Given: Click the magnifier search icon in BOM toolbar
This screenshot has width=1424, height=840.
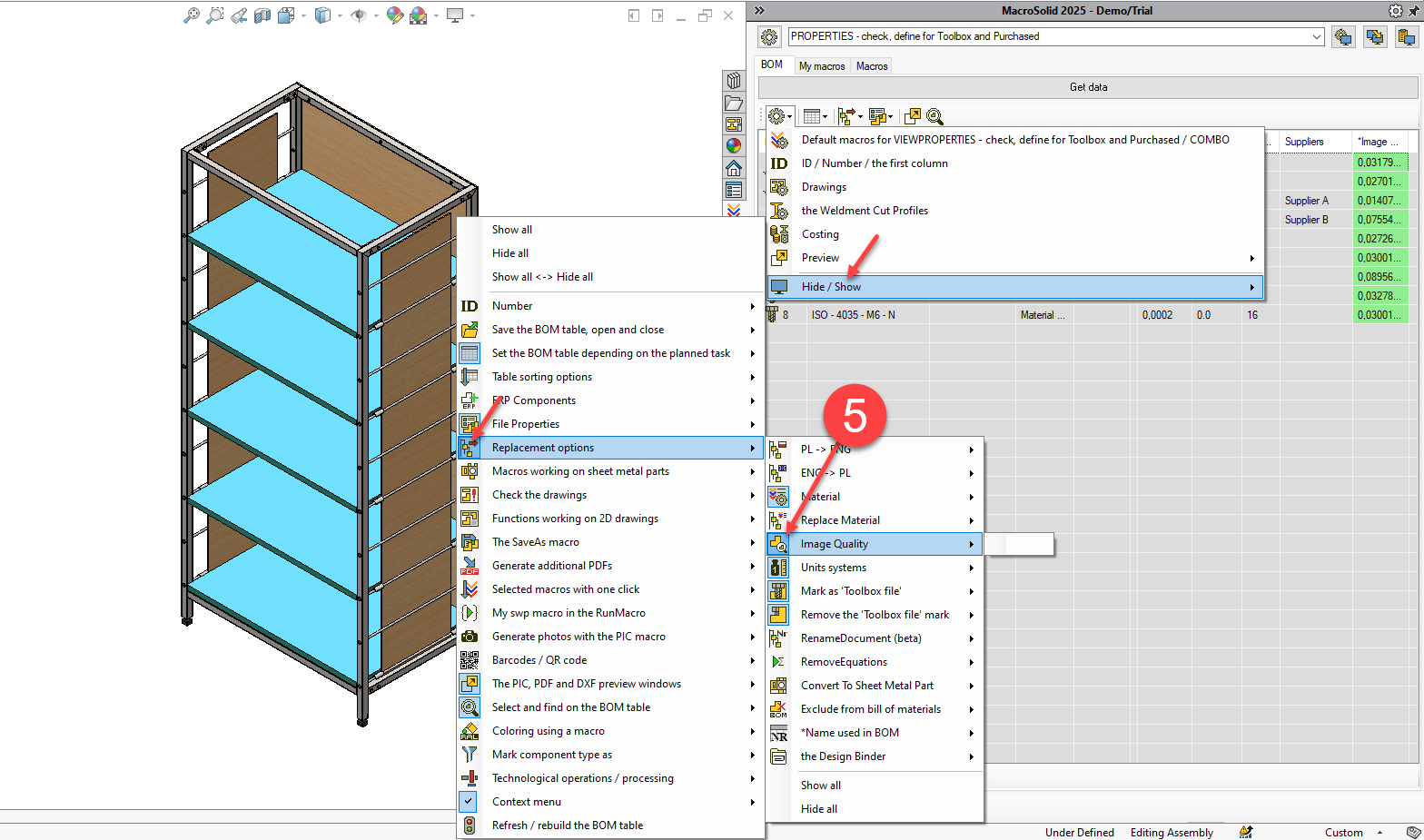Looking at the screenshot, I should 935,116.
